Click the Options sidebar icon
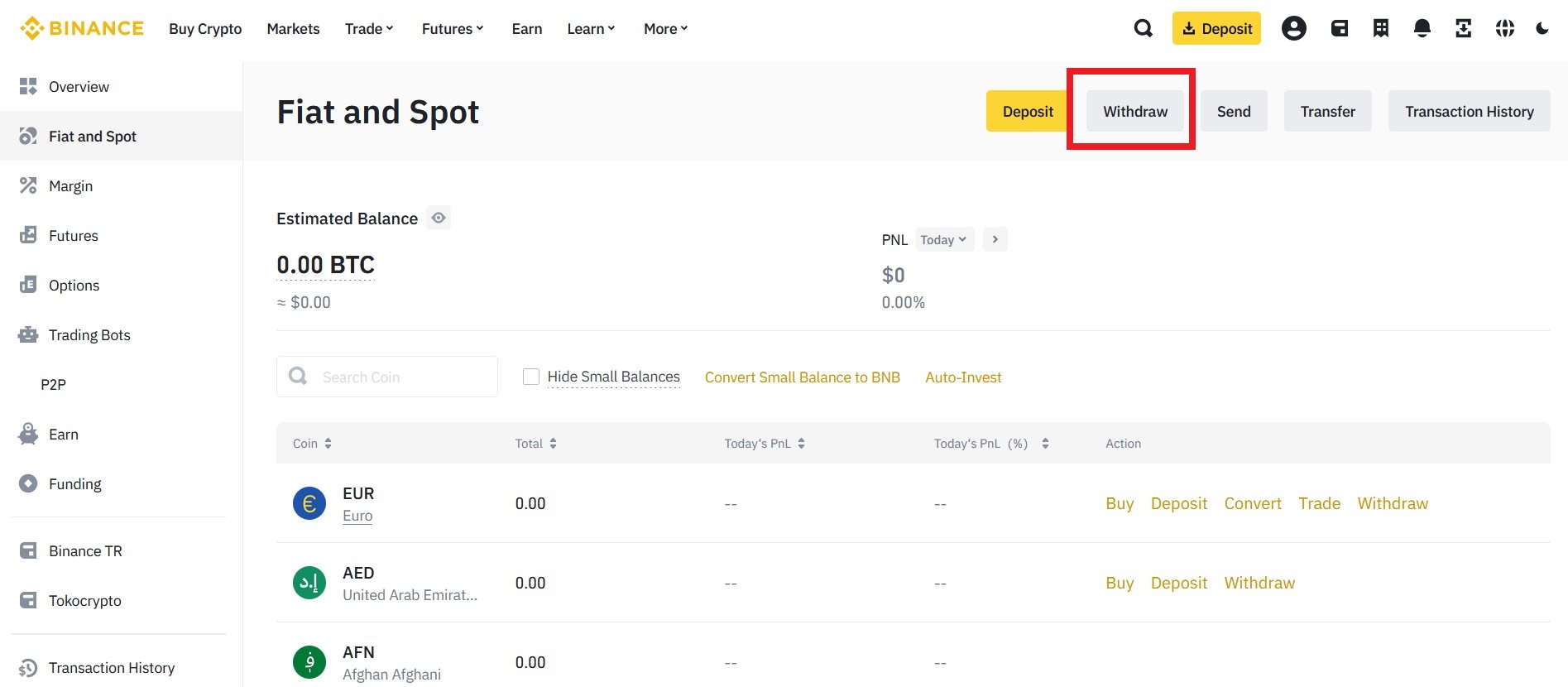1568x687 pixels. click(28, 285)
